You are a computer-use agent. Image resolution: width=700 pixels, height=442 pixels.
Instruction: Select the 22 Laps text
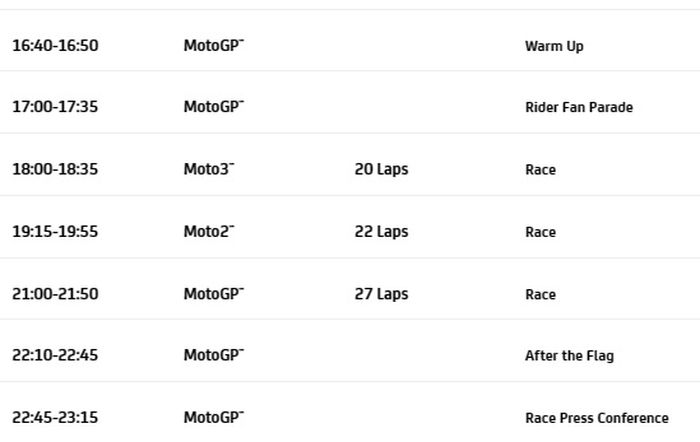381,231
